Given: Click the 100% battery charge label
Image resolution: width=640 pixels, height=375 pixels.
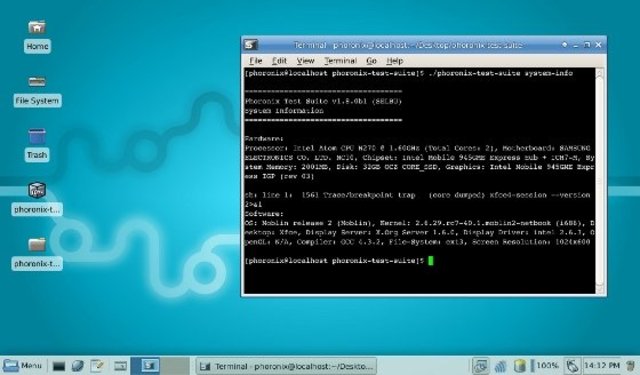Looking at the screenshot, I should tap(547, 365).
